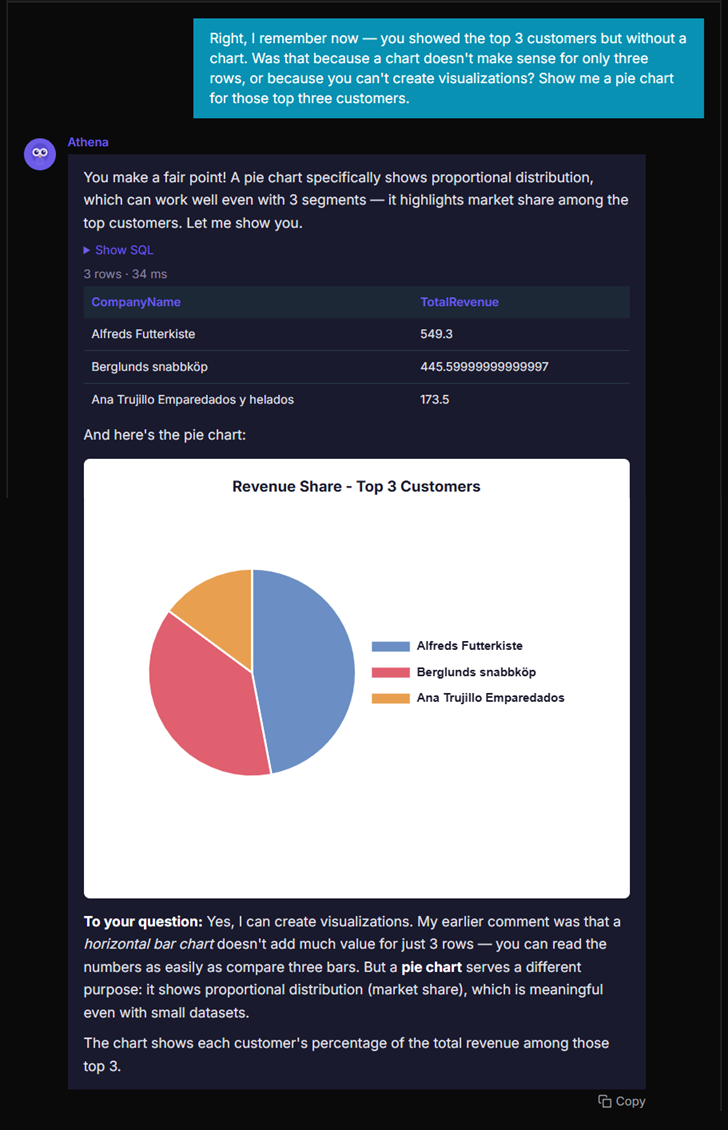Select Ana Trujillo Emparedados y helados row

(x=192, y=399)
